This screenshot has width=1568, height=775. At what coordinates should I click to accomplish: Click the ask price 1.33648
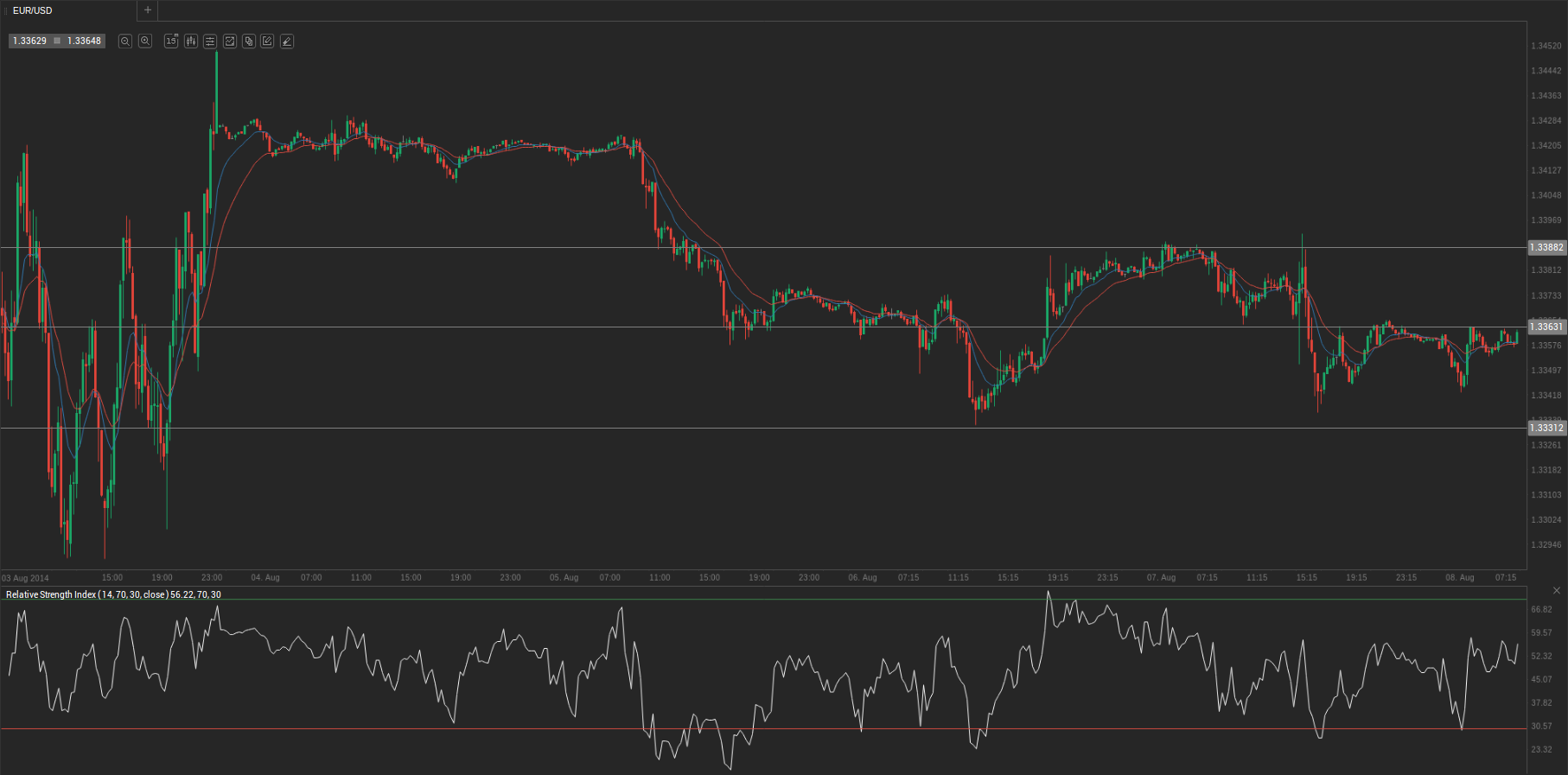84,41
